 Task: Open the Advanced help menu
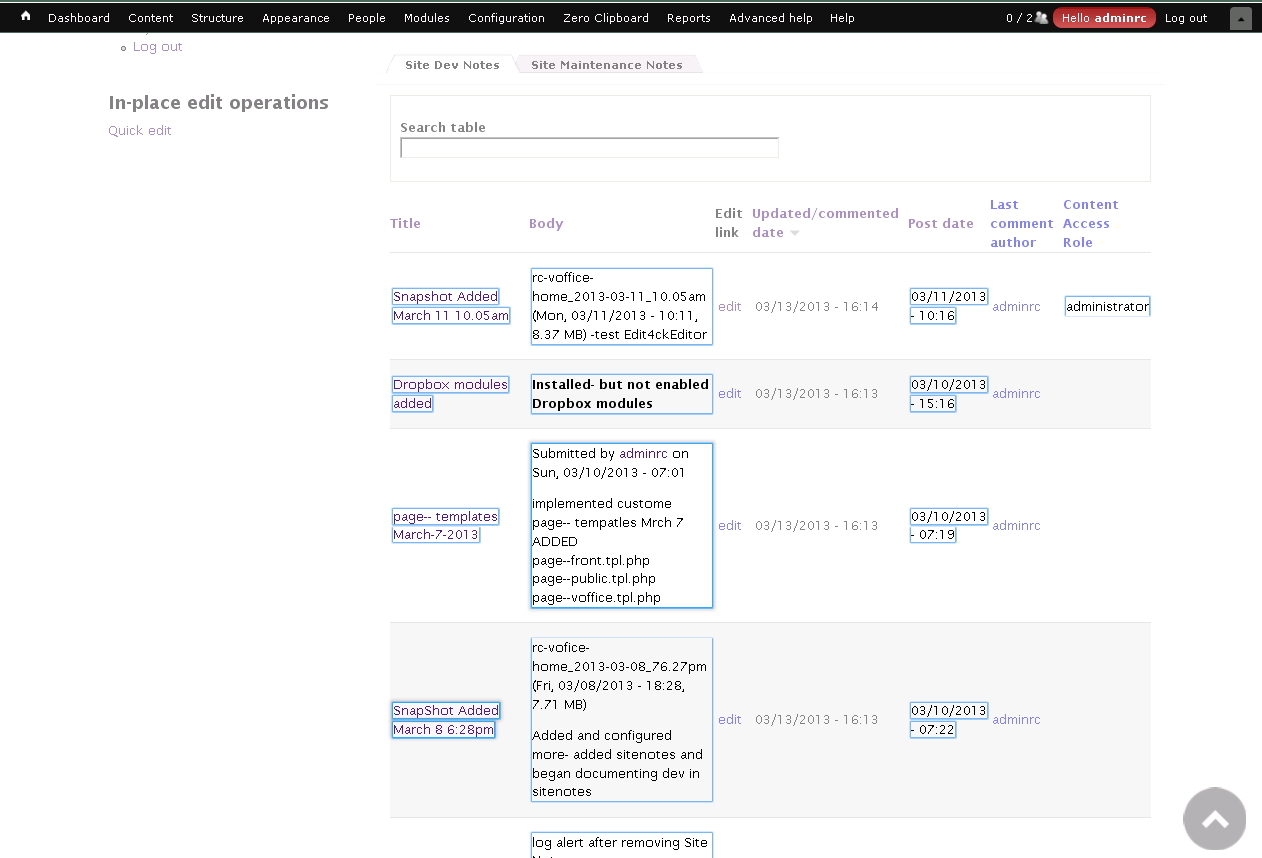(770, 17)
